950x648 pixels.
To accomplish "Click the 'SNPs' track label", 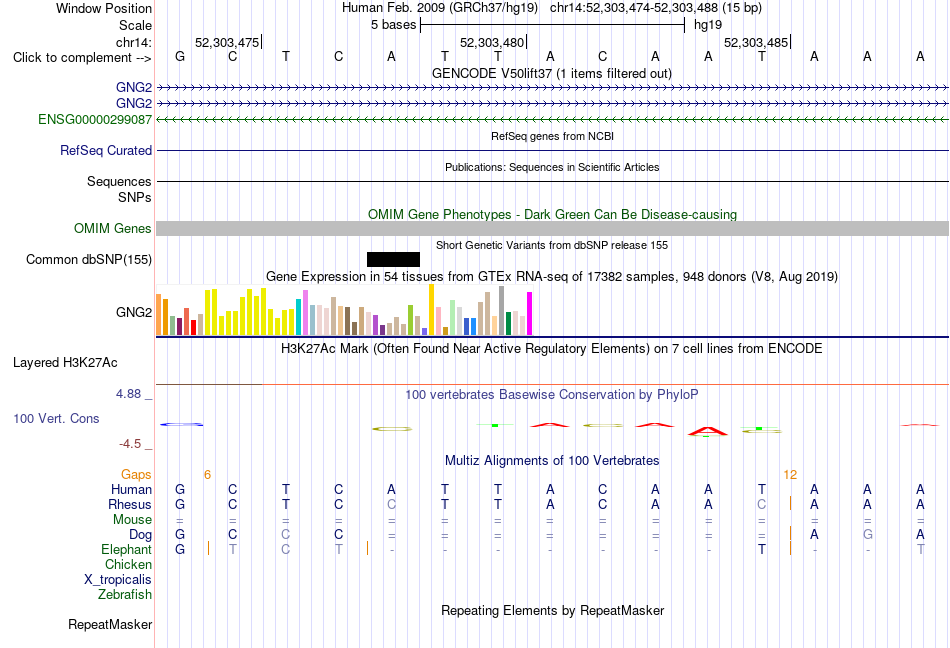I will (135, 197).
